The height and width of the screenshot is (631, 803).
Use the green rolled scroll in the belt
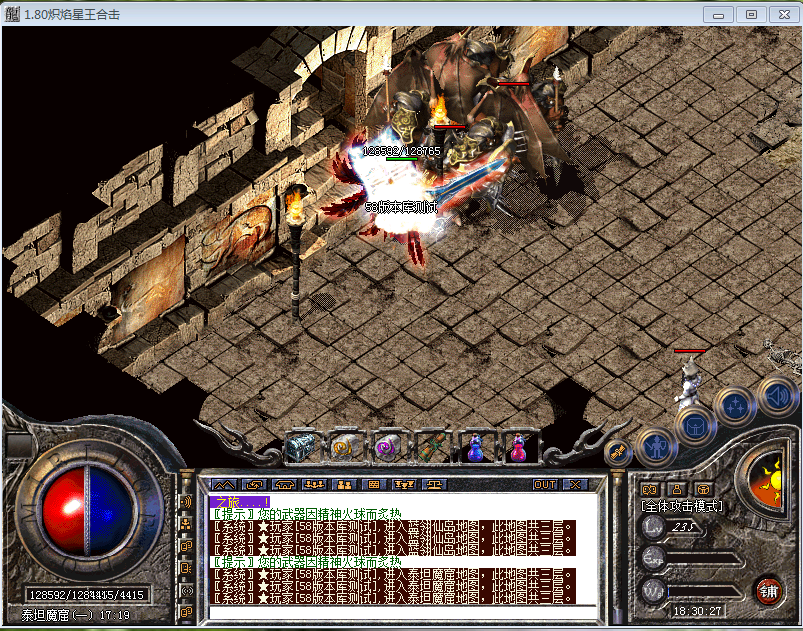click(x=433, y=447)
